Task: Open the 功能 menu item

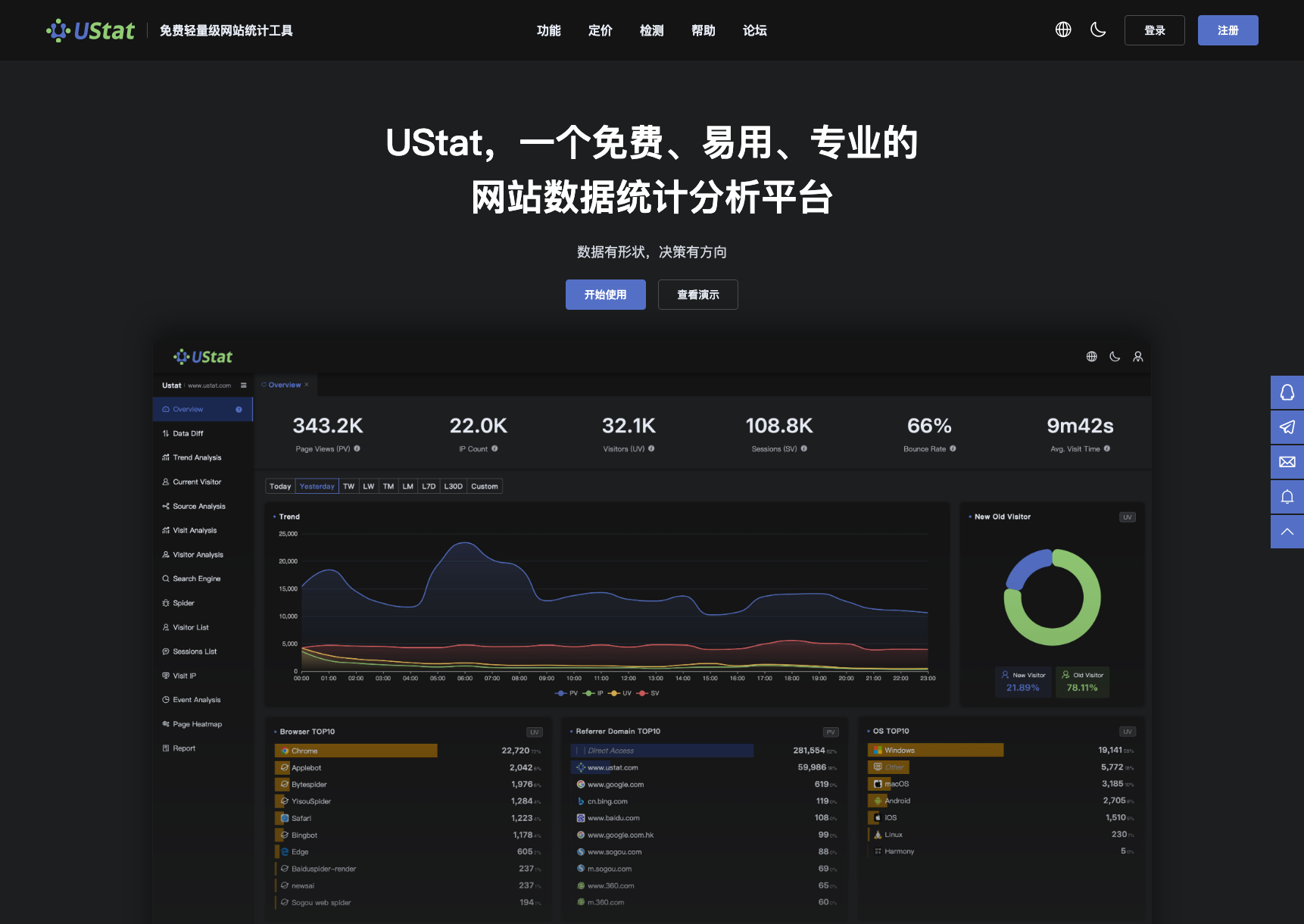Action: (x=549, y=30)
